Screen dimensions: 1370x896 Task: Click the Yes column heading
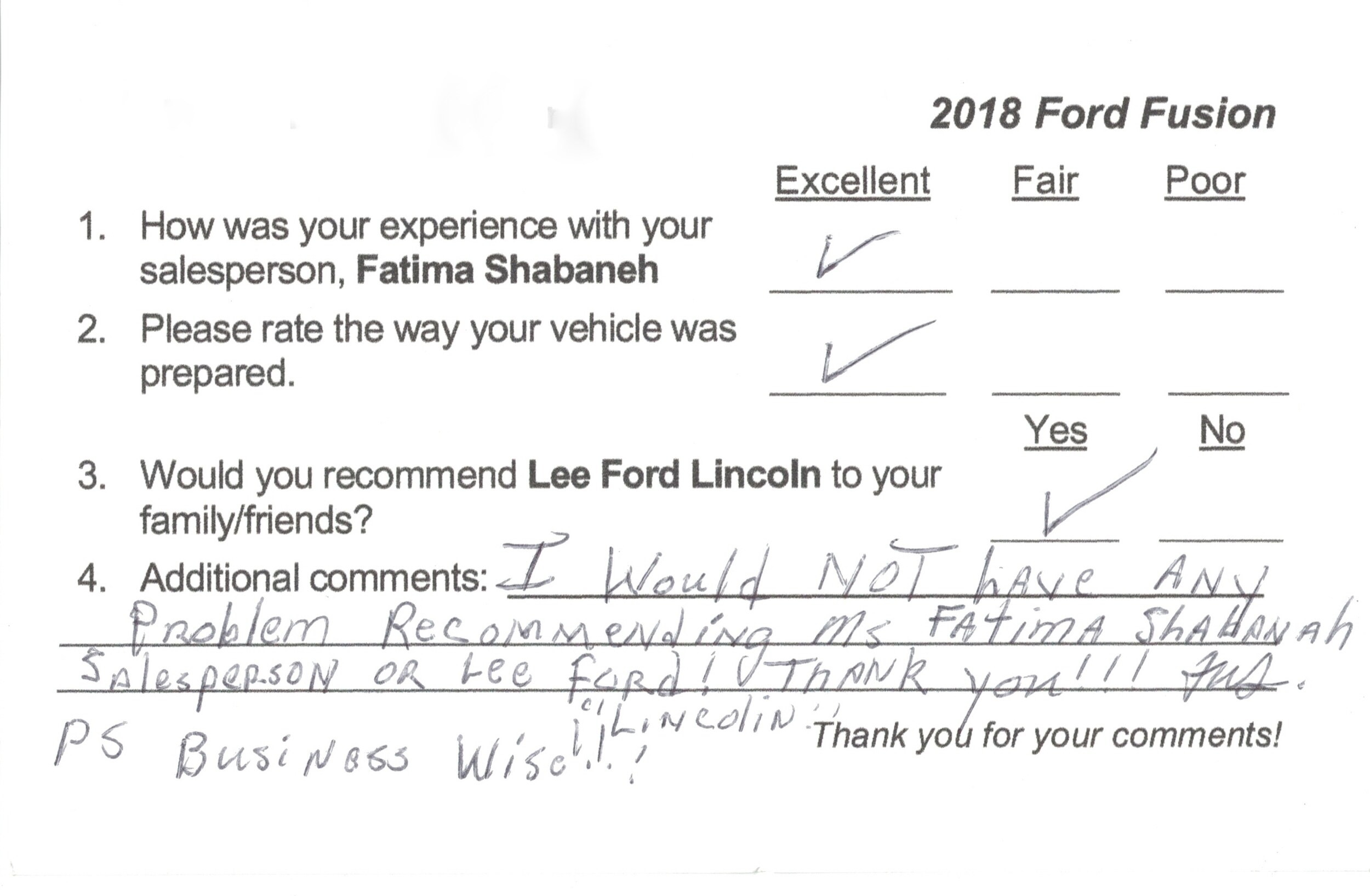pyautogui.click(x=1055, y=432)
